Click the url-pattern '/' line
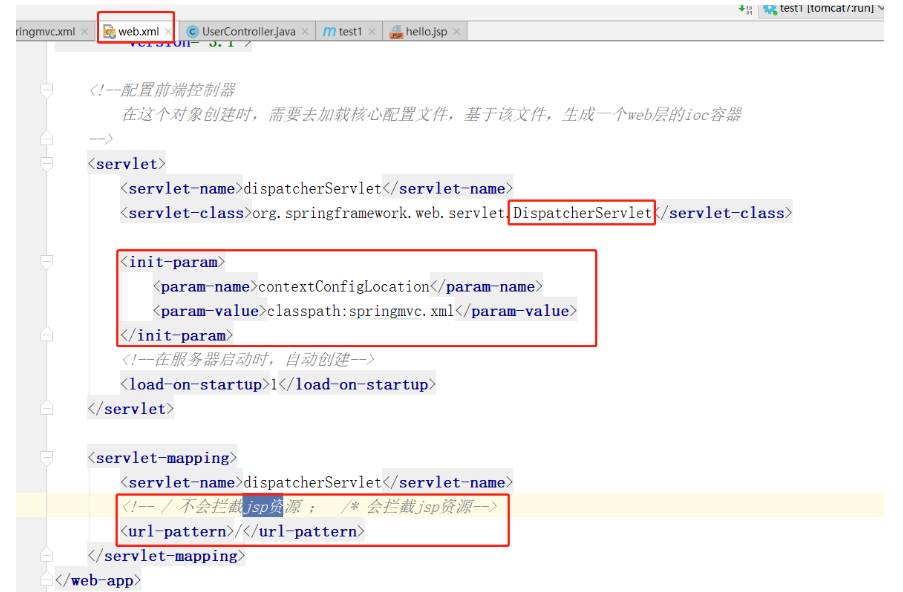This screenshot has height=592, width=903. pyautogui.click(x=242, y=532)
